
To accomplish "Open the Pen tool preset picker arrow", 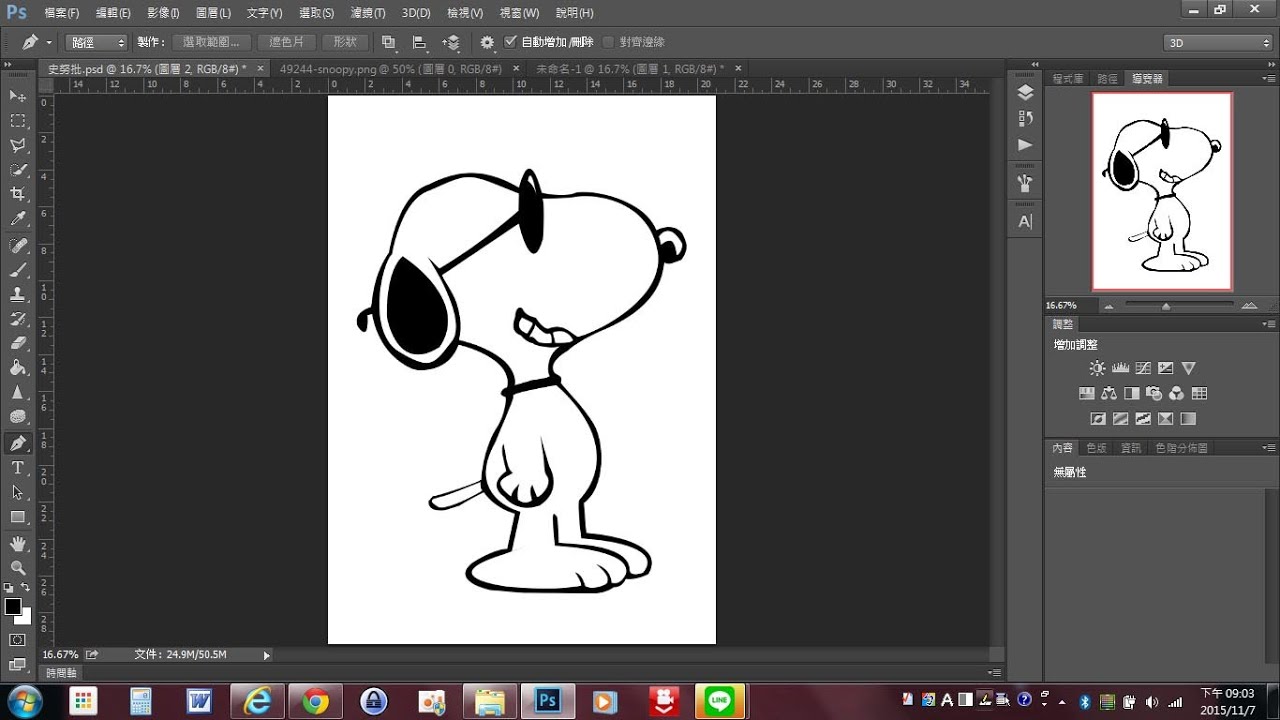I will pos(49,43).
